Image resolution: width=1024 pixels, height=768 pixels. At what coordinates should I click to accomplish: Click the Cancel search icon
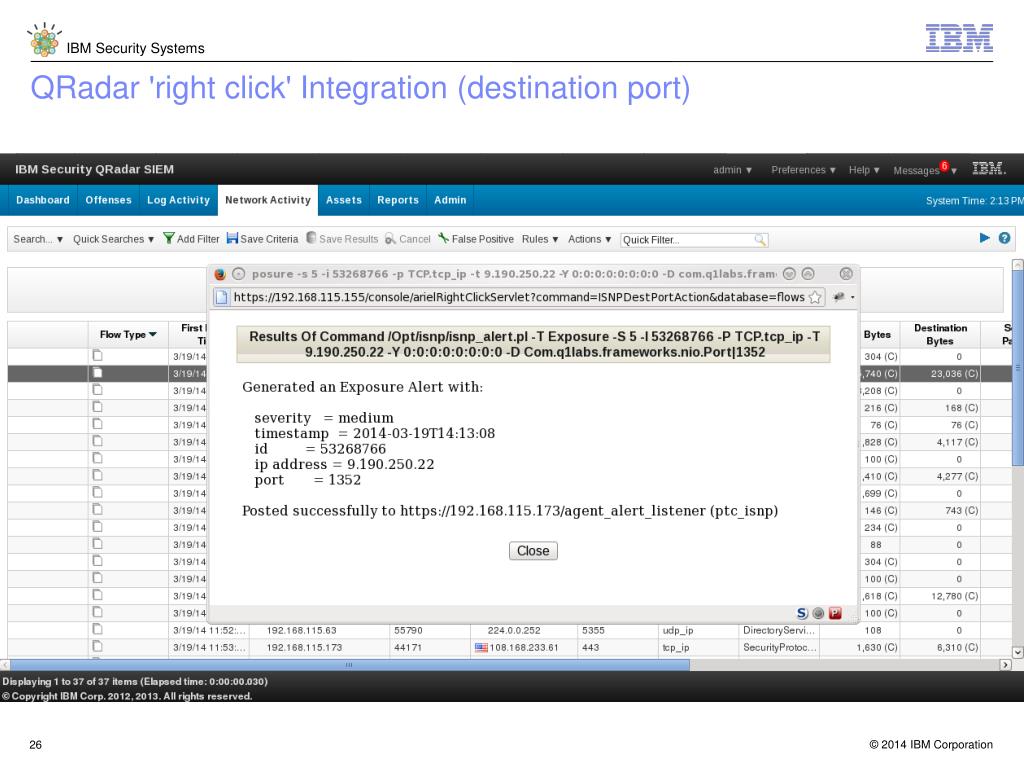391,239
